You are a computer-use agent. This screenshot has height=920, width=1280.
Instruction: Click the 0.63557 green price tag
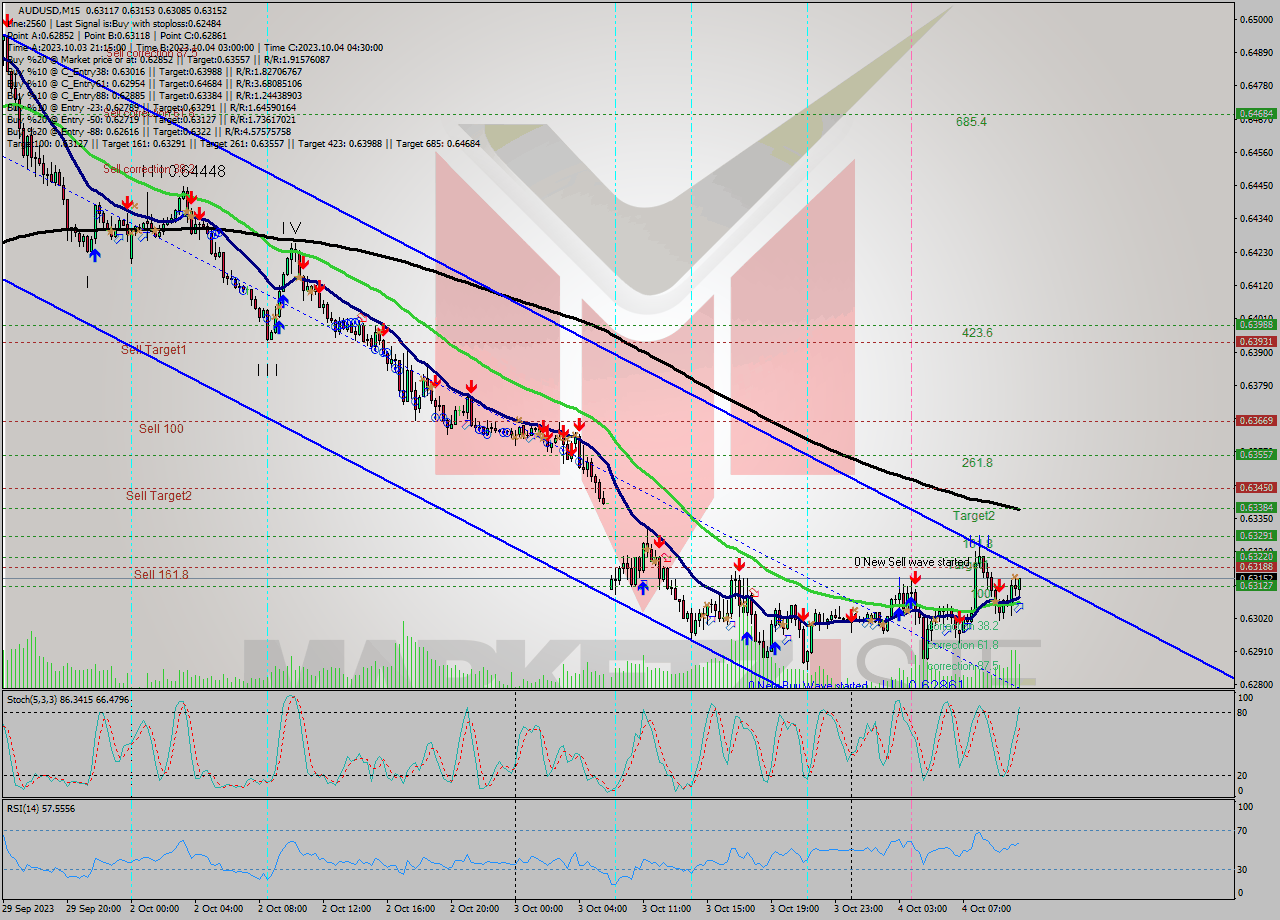coord(1256,454)
